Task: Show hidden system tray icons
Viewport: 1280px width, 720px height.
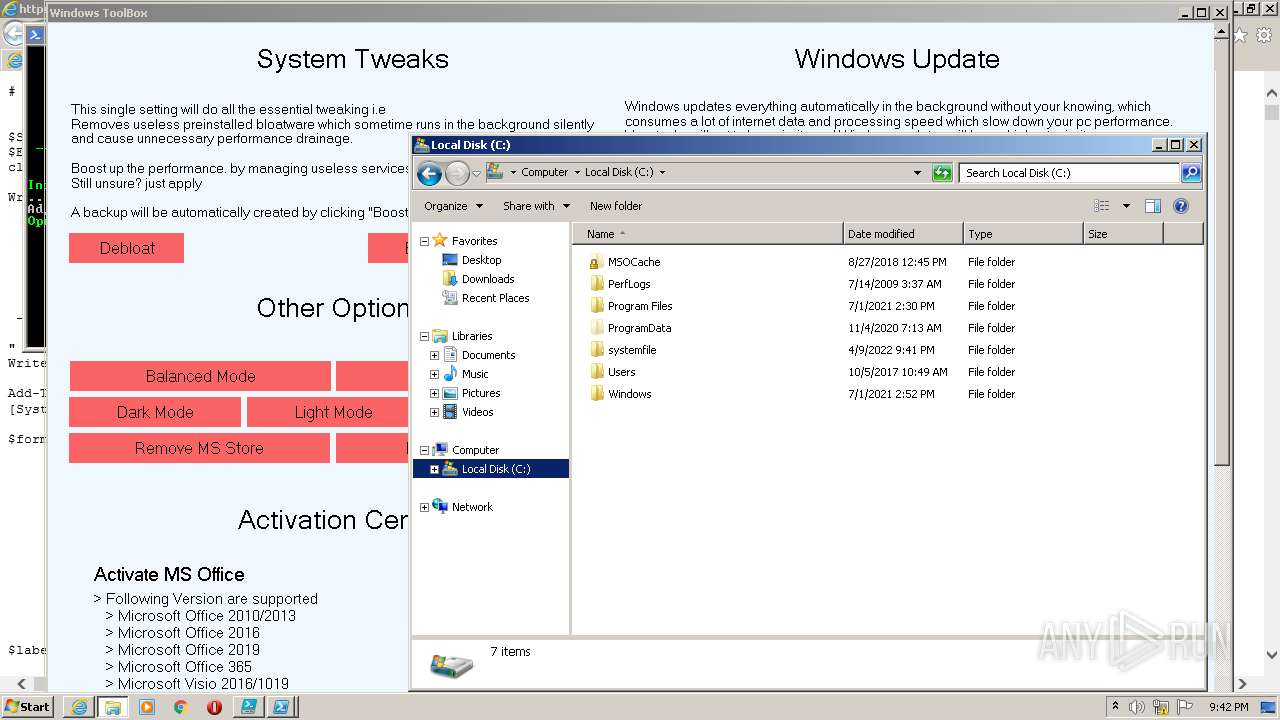Action: (1116, 706)
